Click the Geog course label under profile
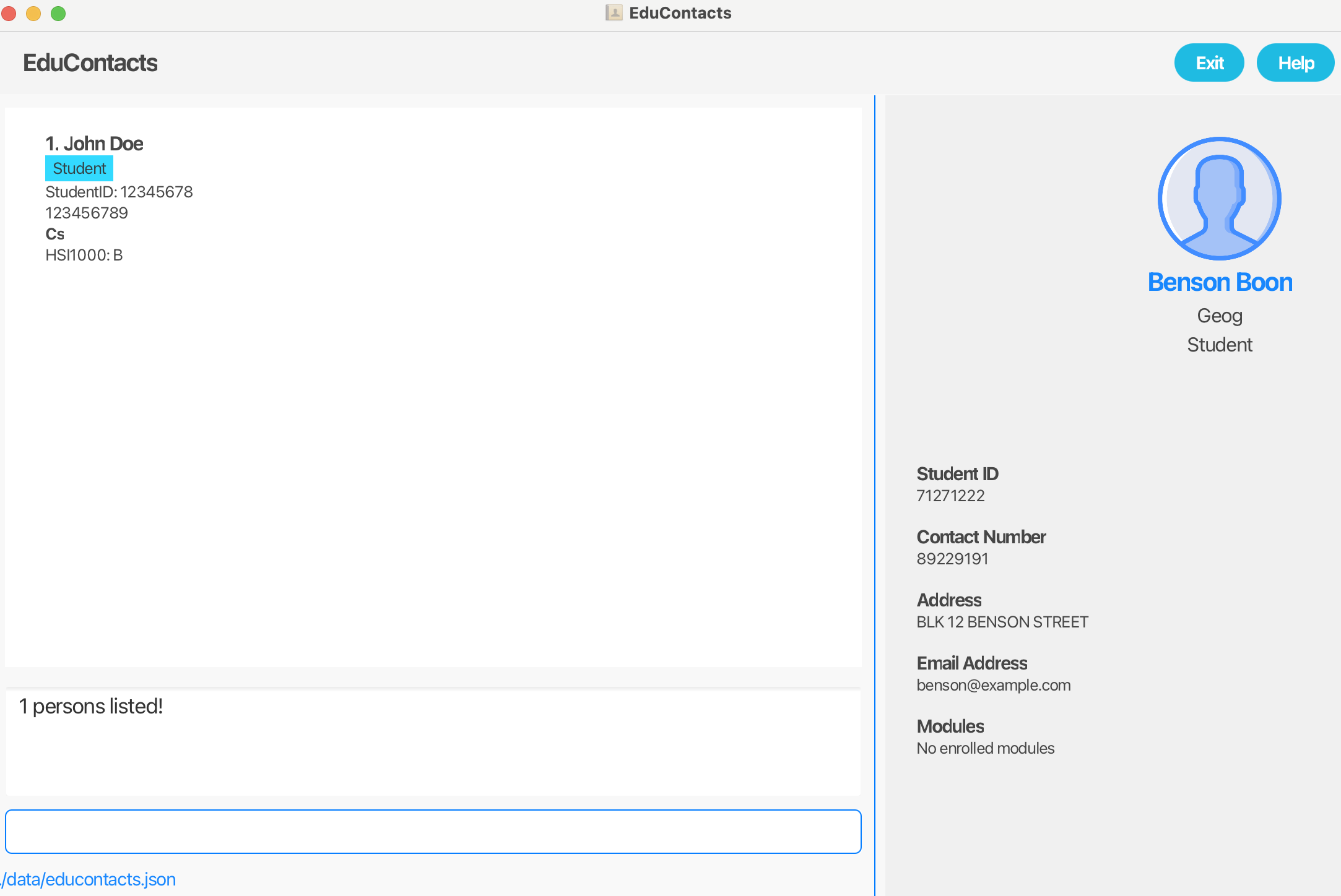The height and width of the screenshot is (896, 1341). [x=1219, y=316]
